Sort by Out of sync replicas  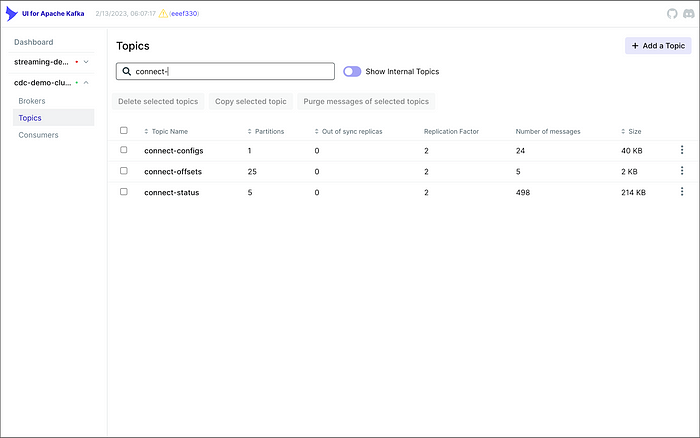point(348,131)
